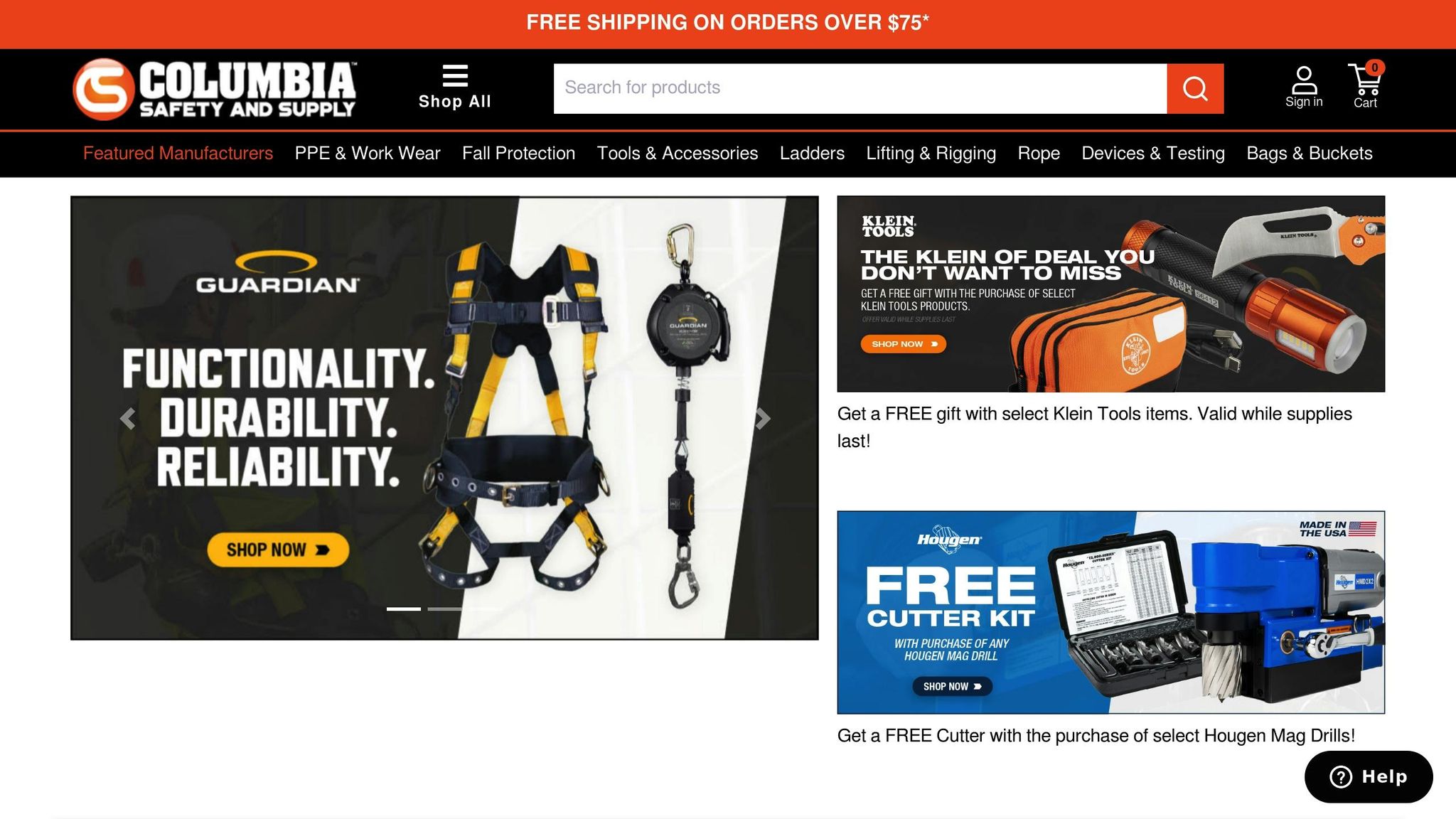Focus the Search for products field

tap(860, 89)
